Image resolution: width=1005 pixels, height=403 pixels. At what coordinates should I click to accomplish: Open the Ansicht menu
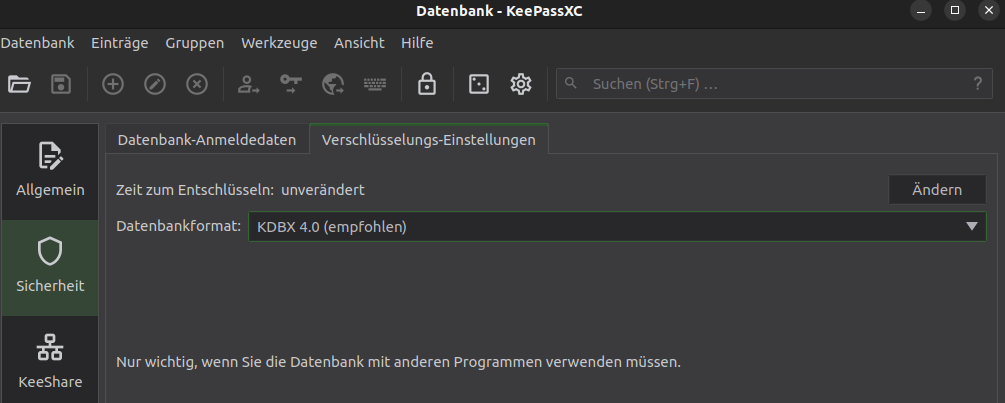359,43
